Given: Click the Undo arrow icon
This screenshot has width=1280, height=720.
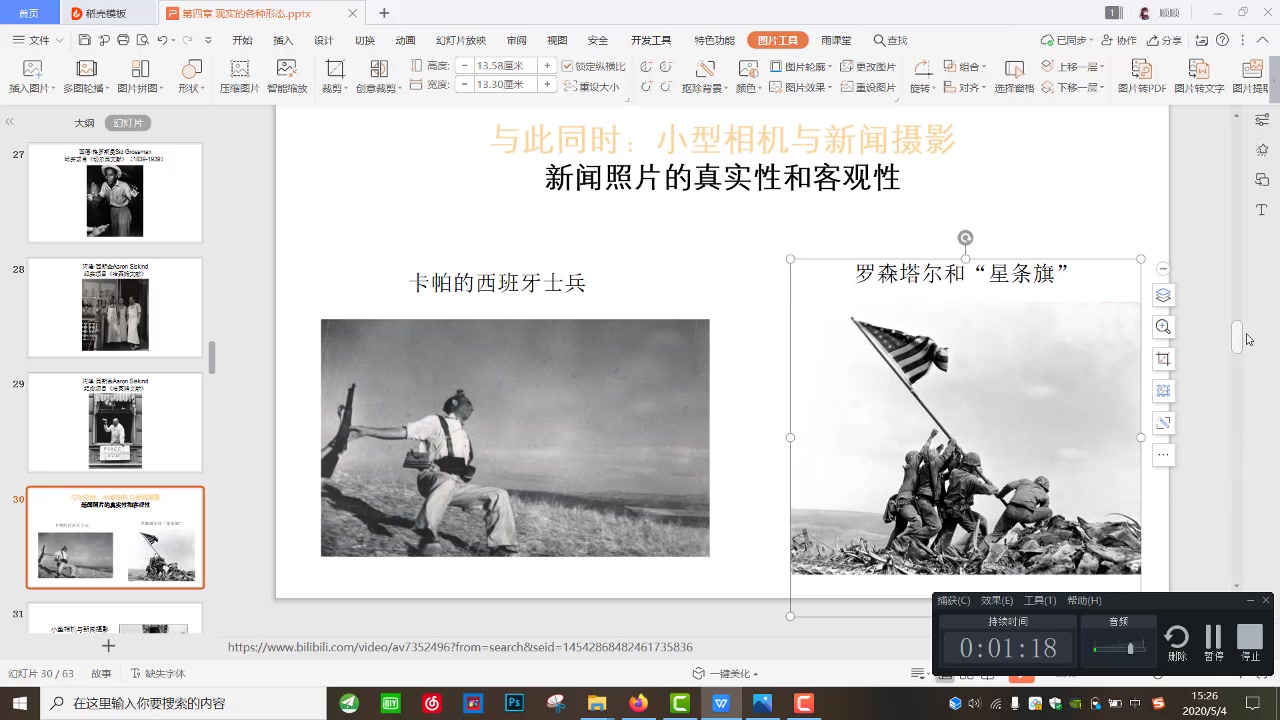Looking at the screenshot, I should click(x=163, y=40).
